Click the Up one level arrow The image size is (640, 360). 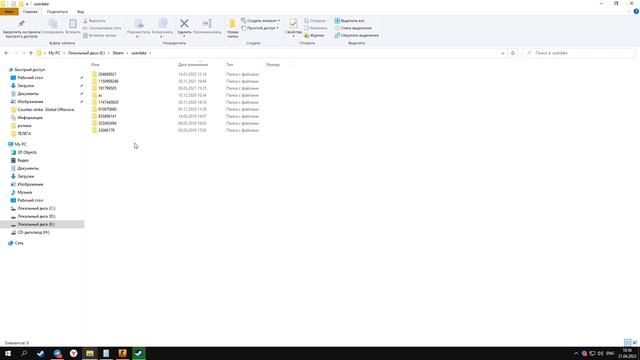(31, 53)
